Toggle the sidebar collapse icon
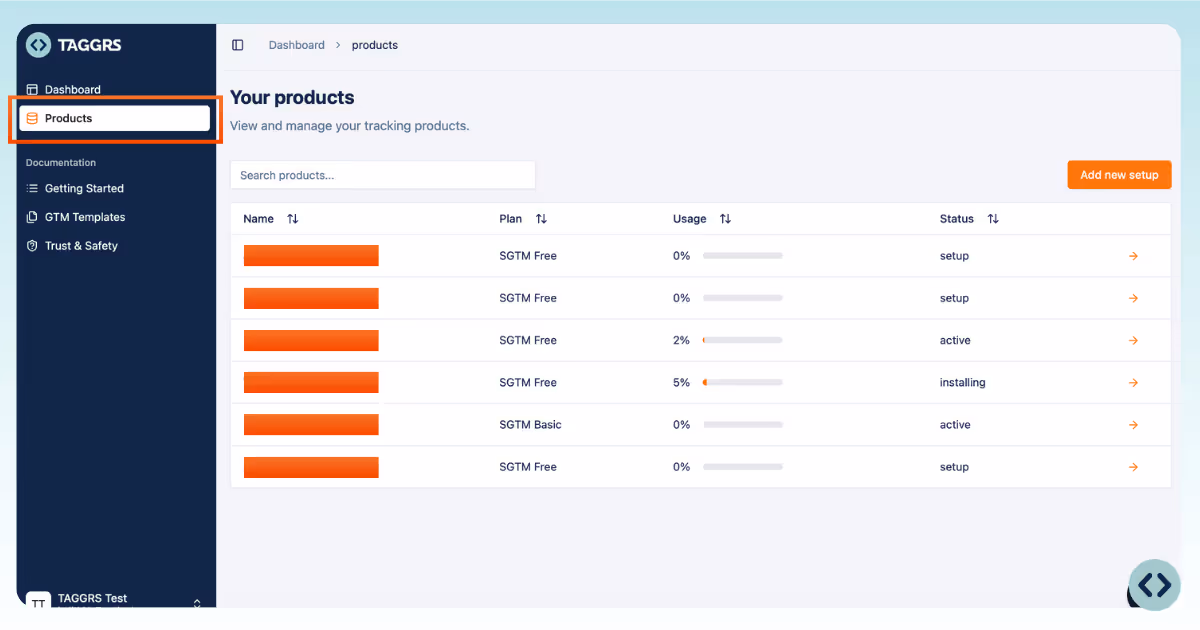Screen dimensions: 1200x630 237,45
